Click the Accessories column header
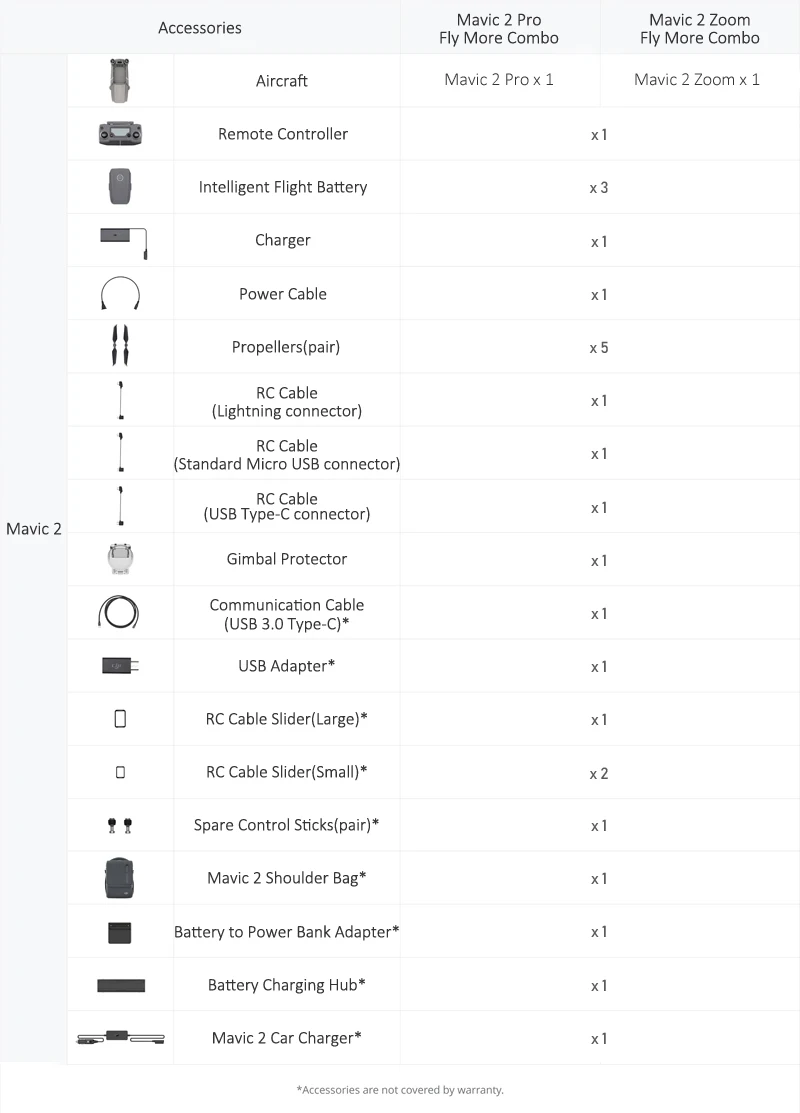The image size is (800, 1113). pyautogui.click(x=199, y=28)
